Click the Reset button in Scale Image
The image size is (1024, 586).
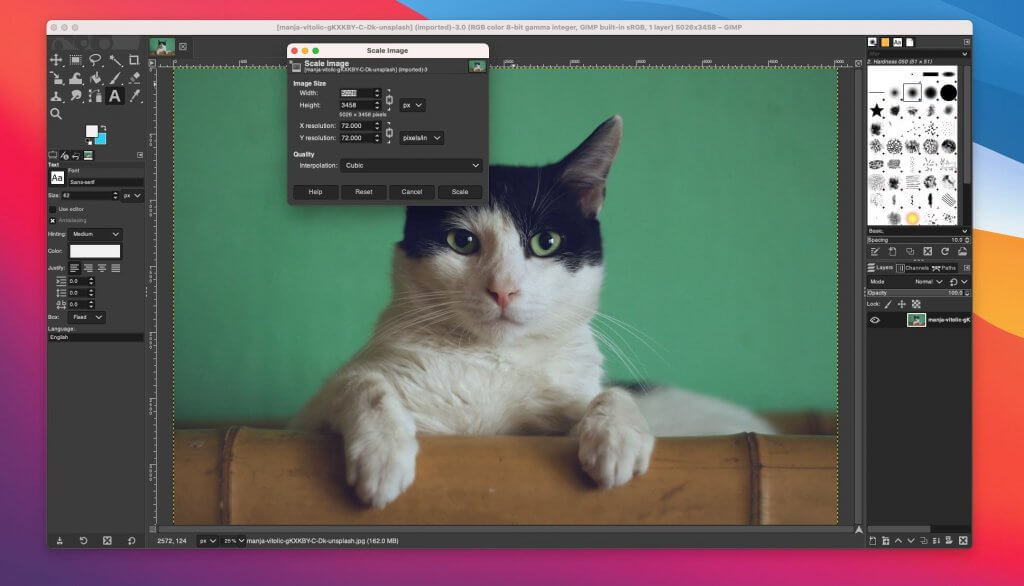coord(364,192)
